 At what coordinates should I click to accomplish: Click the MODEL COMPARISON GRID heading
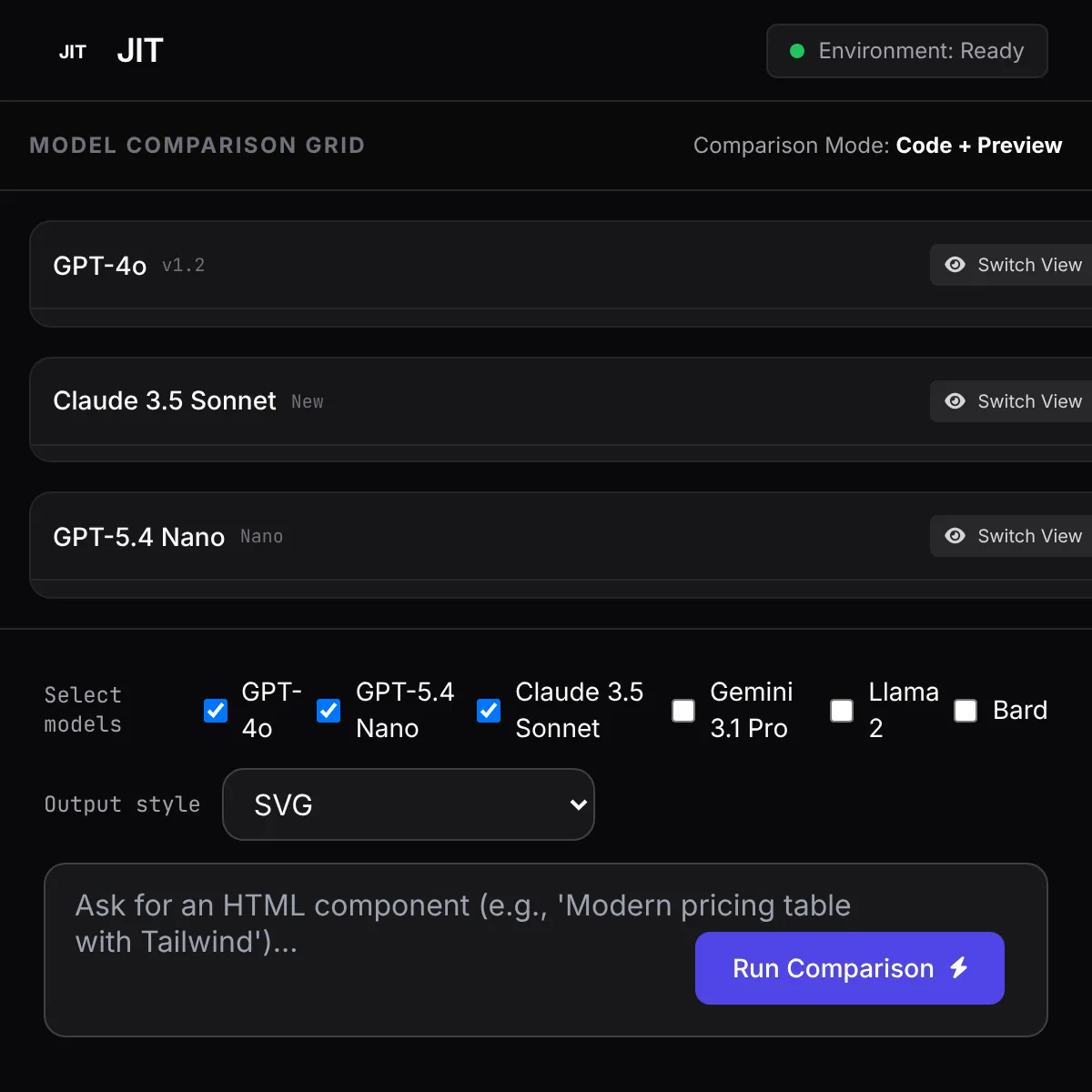coord(197,146)
